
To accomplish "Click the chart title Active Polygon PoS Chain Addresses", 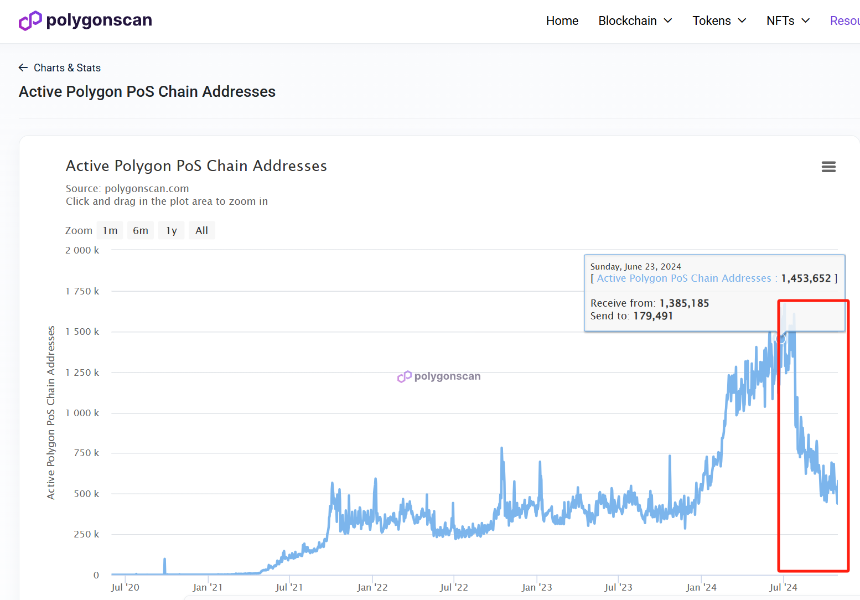I will (196, 166).
